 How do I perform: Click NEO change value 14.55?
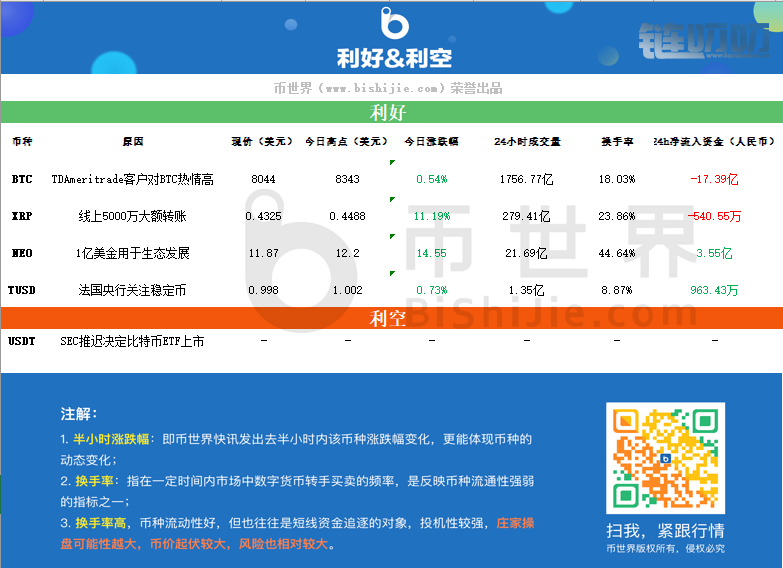[x=432, y=253]
